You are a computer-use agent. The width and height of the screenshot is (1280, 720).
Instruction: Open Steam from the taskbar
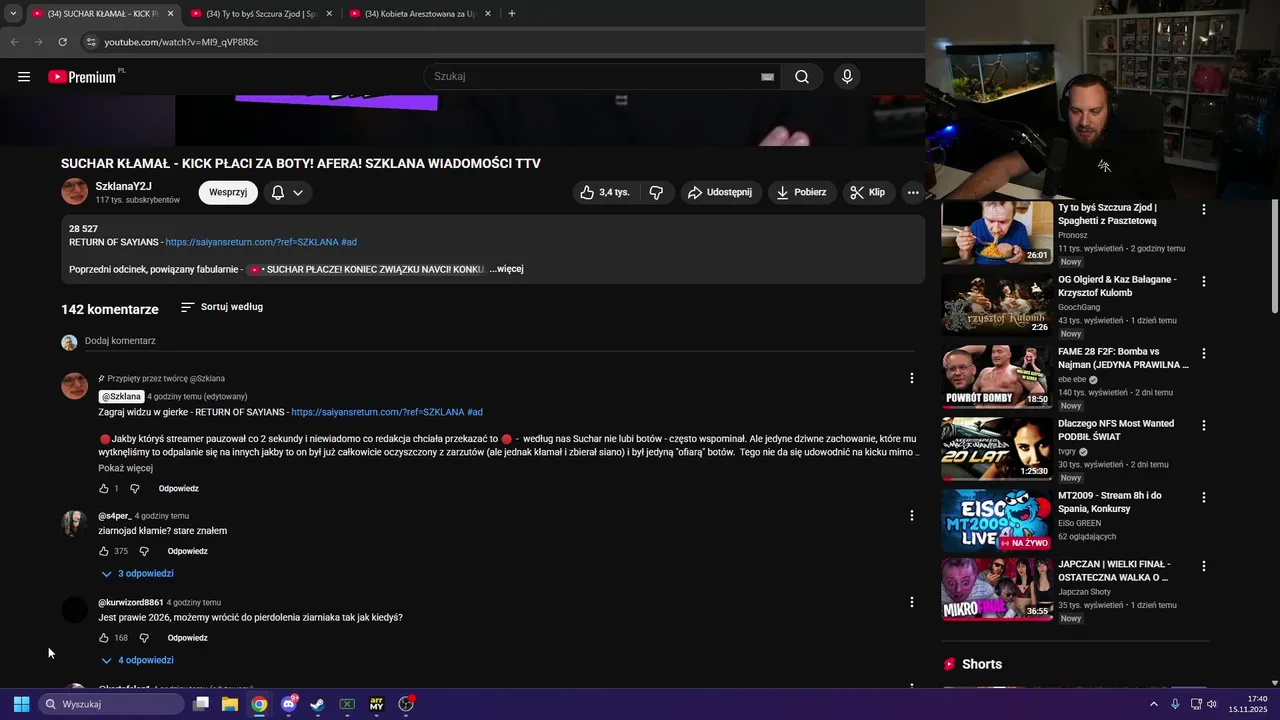(x=317, y=704)
